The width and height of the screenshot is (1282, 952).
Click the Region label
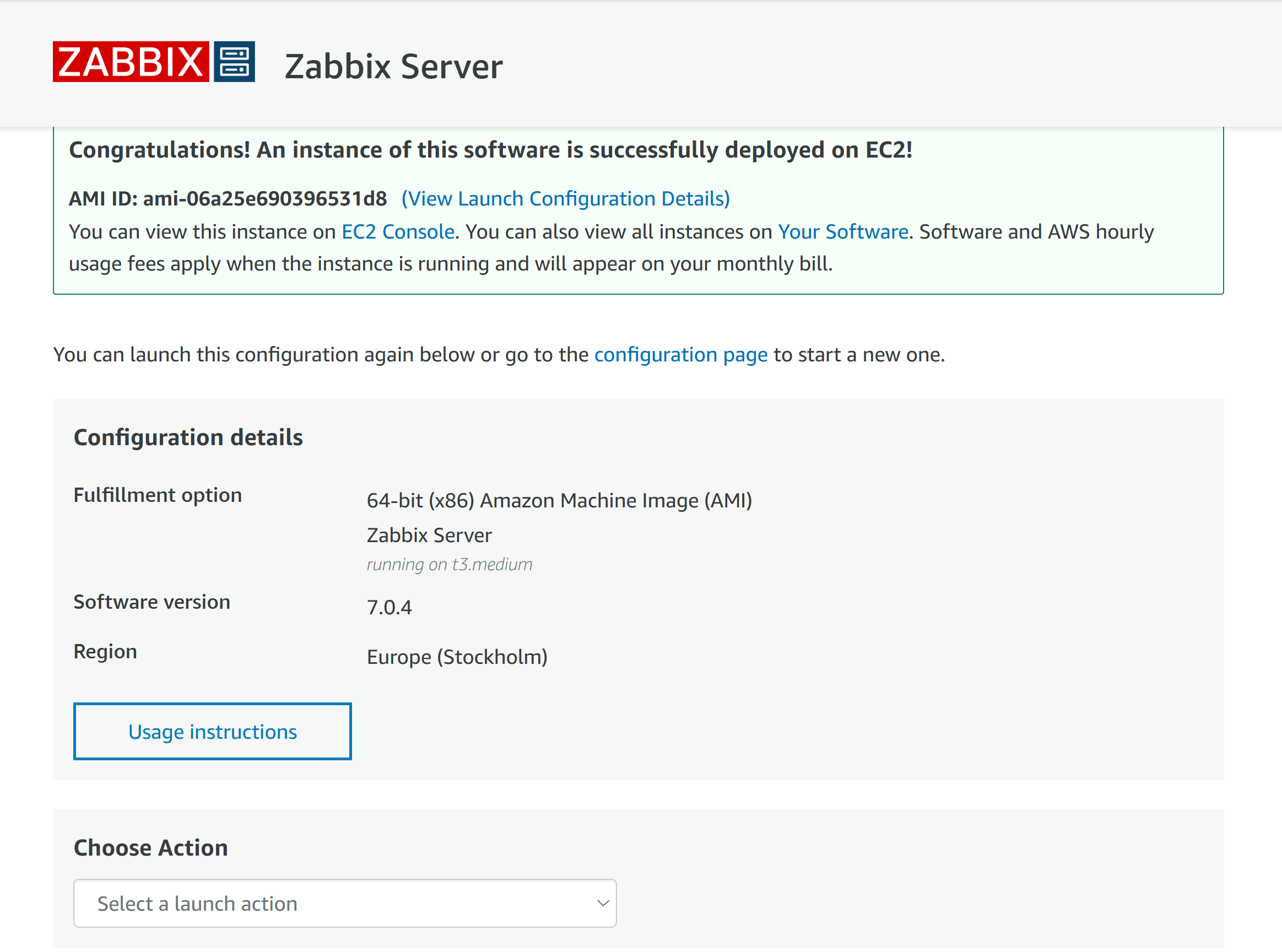pyautogui.click(x=105, y=652)
